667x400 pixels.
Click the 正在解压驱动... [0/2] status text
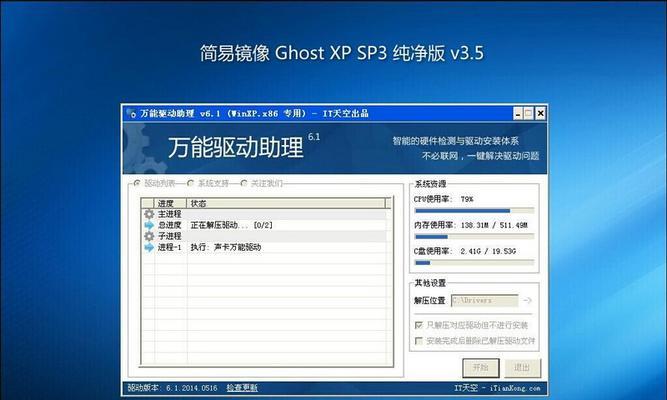231,225
